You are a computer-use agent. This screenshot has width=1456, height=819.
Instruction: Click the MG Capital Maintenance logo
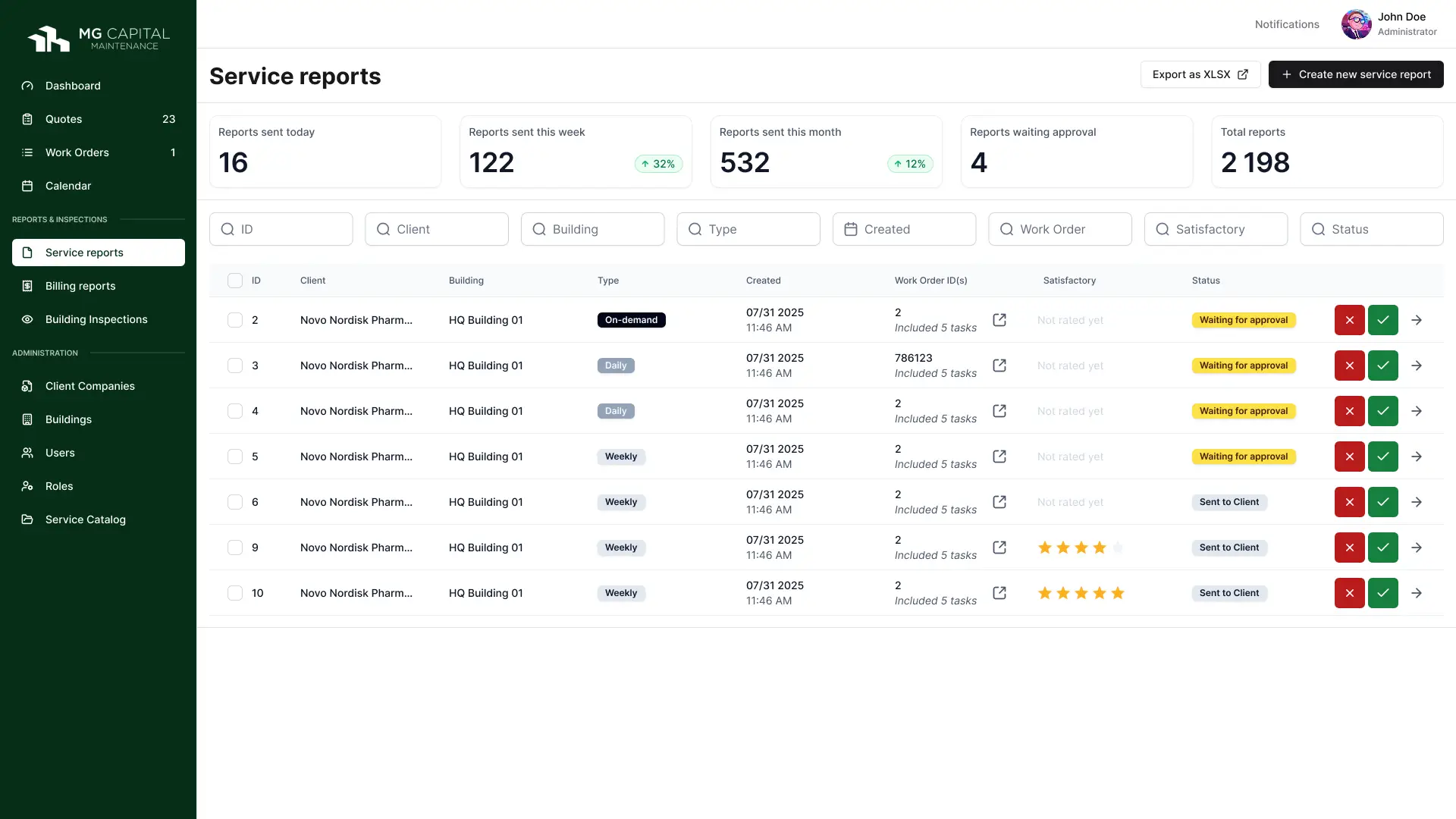pyautogui.click(x=99, y=38)
